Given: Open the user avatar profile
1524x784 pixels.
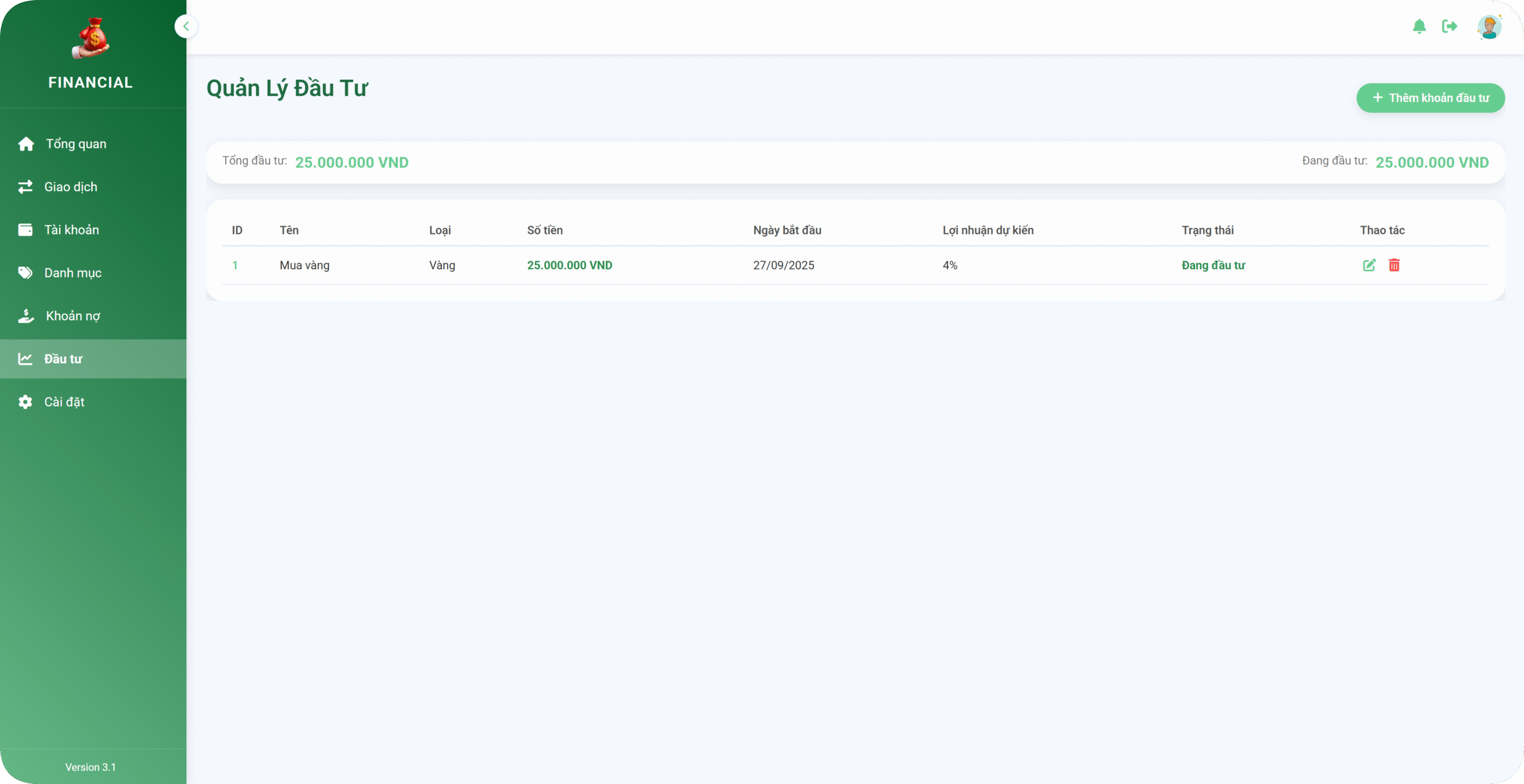Looking at the screenshot, I should pos(1489,27).
